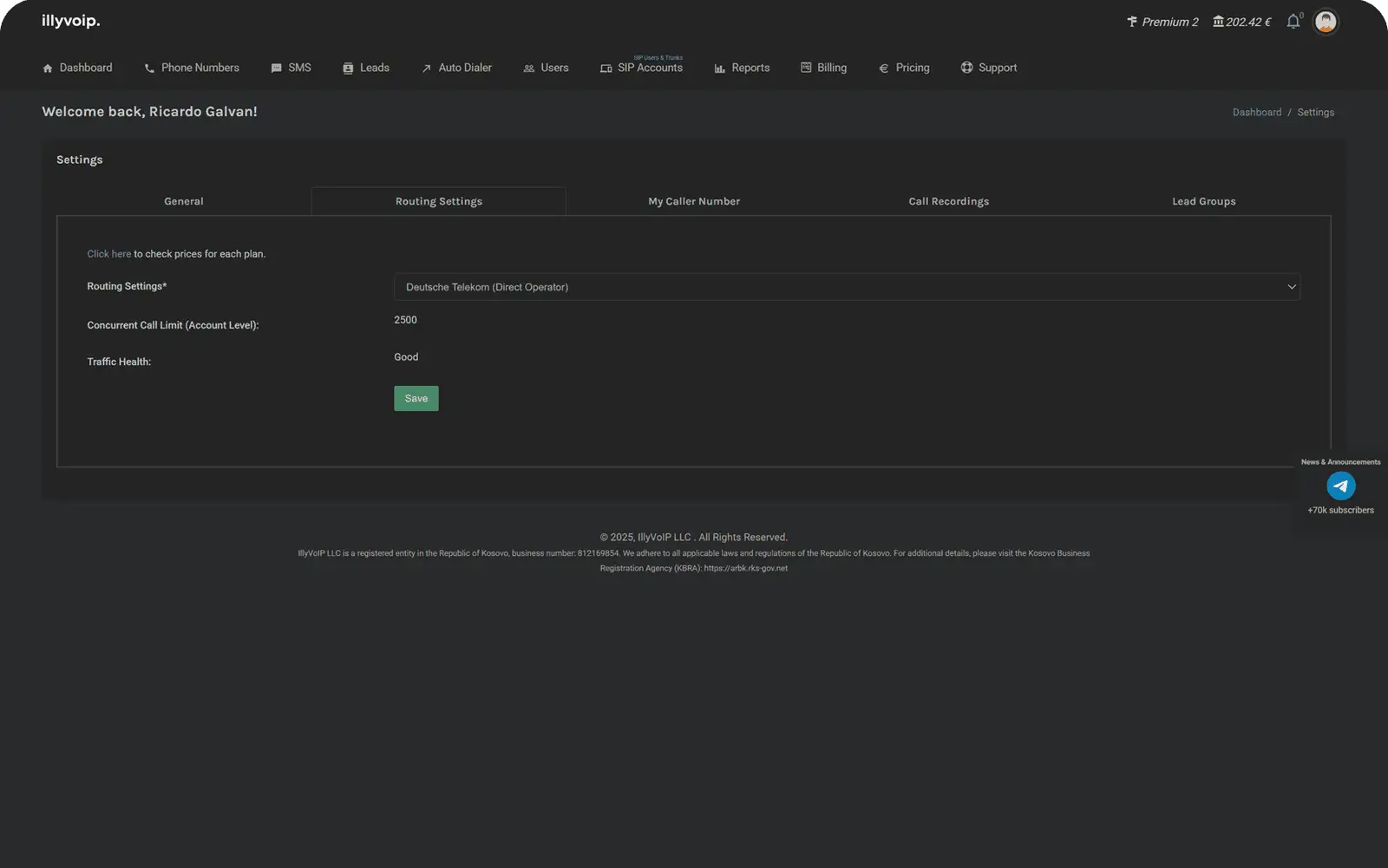This screenshot has width=1388, height=868.
Task: Expand the dropdown chevron for Deutsche Telekom
Action: [1291, 287]
